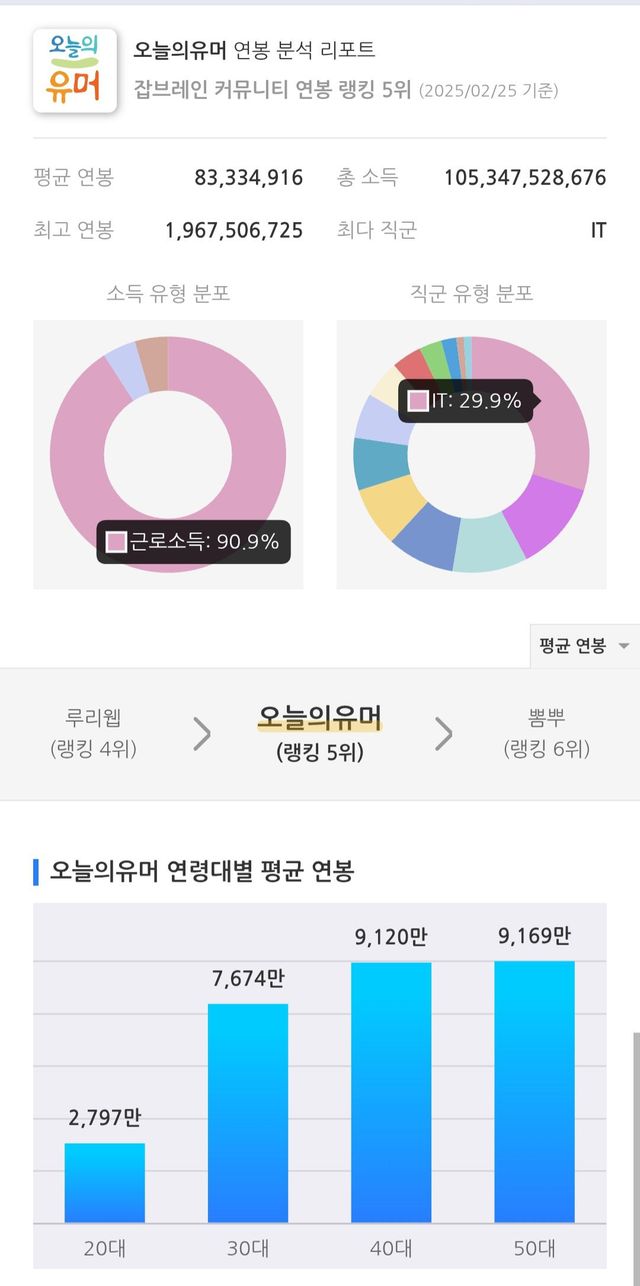
Task: Click the 근로소득 90.9% tooltip label
Action: tap(194, 542)
